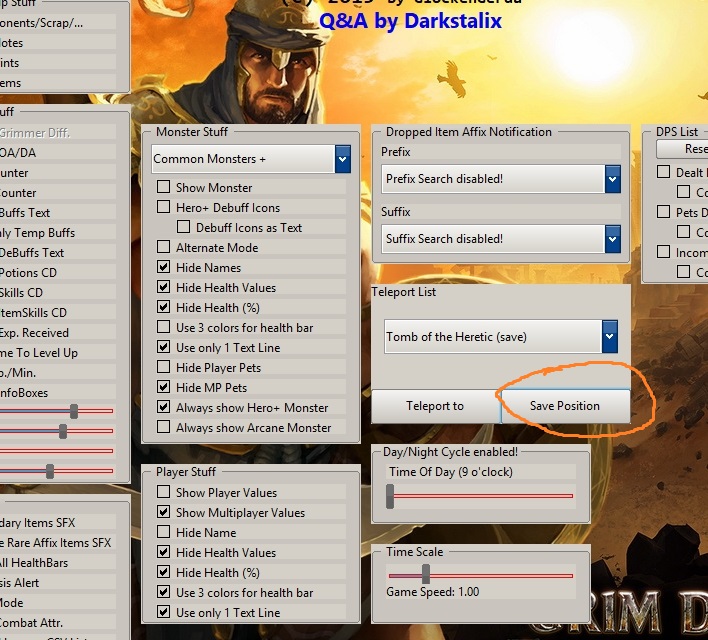Enable Alternate Mode checkbox
Viewport: 708px width, 640px height.
[x=163, y=247]
